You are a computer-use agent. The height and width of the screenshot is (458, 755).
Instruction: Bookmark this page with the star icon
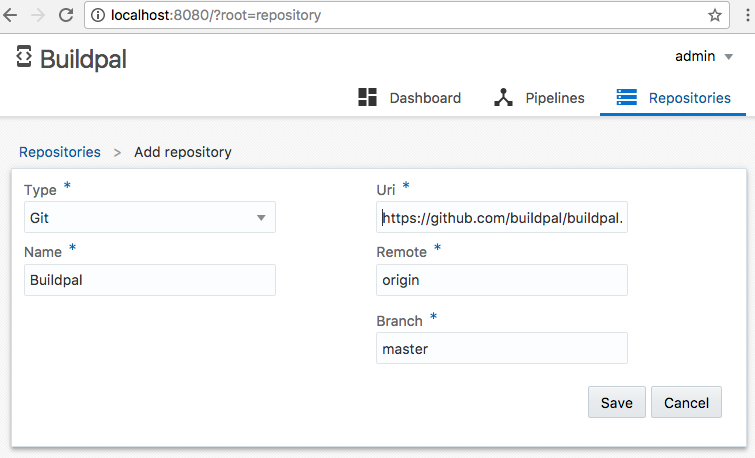coord(715,16)
